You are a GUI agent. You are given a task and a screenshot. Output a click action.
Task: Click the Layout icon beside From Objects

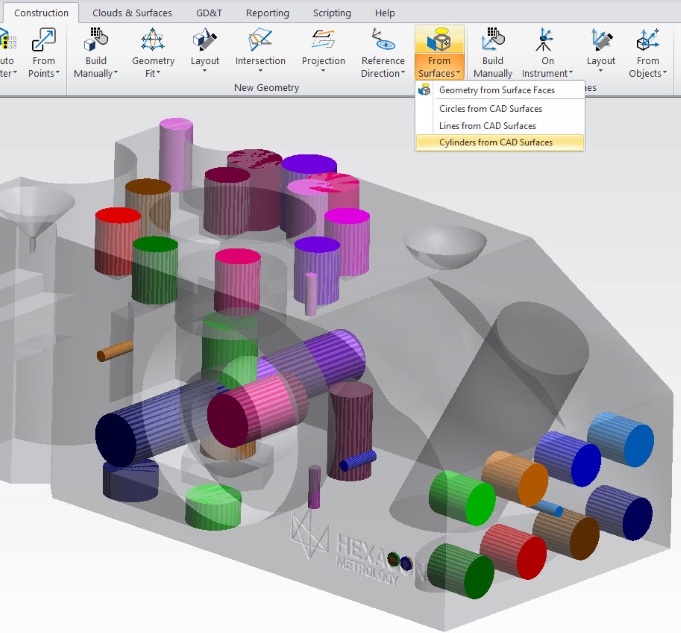pyautogui.click(x=601, y=42)
